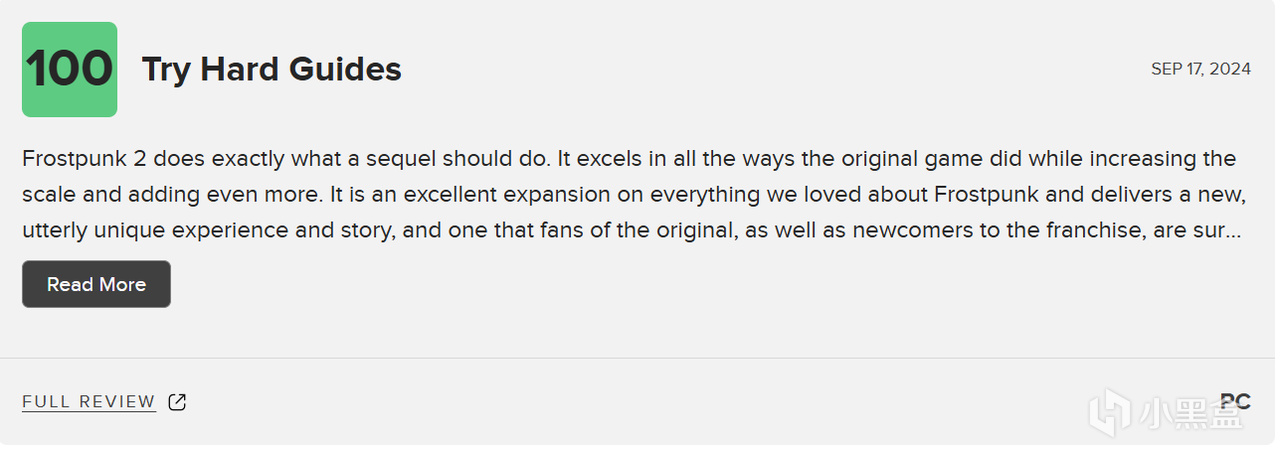Select the Try Hard Guides publication name
Viewport: 1280px width, 450px height.
click(271, 69)
